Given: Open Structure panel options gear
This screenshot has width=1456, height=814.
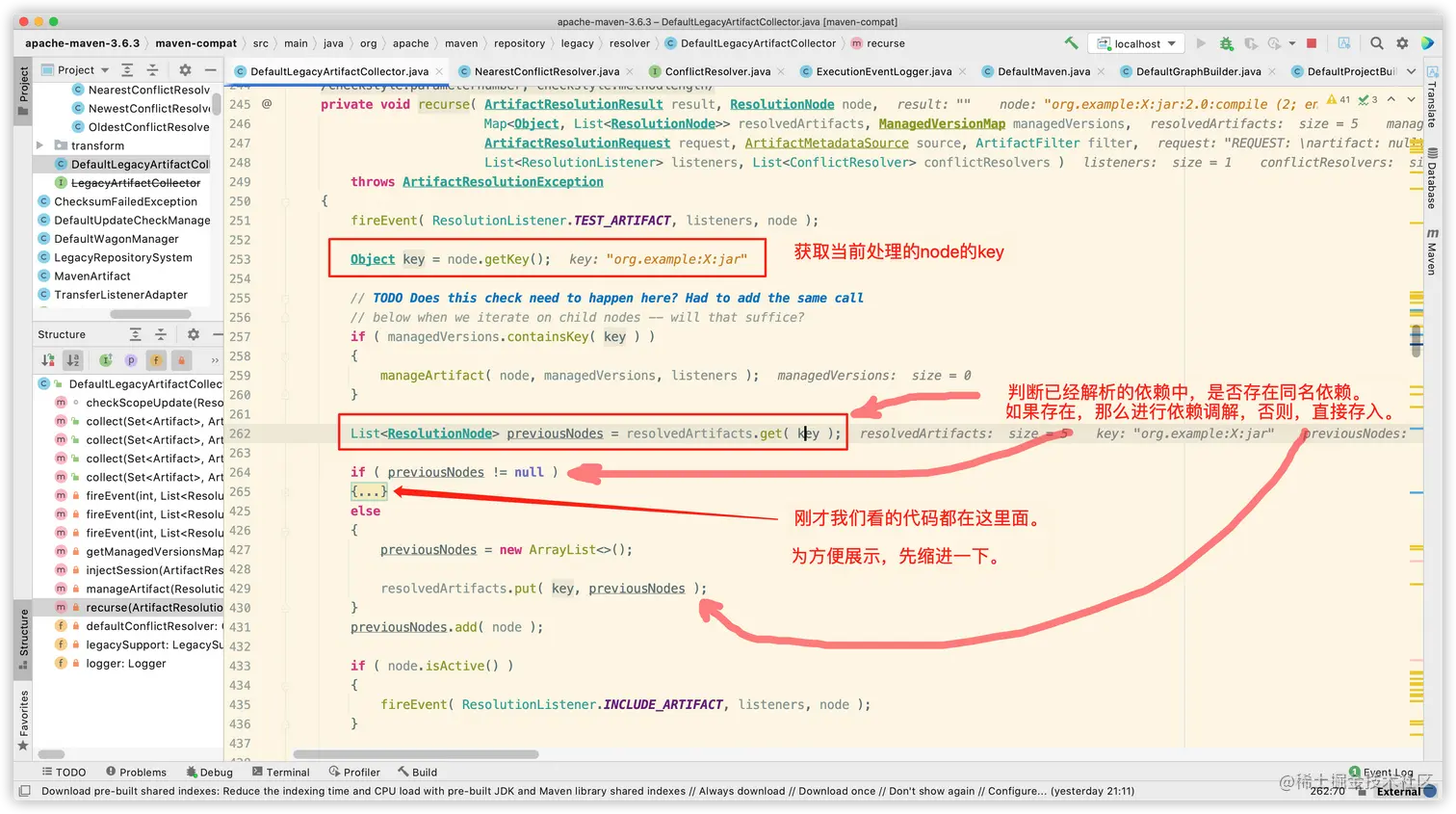Looking at the screenshot, I should click(193, 334).
